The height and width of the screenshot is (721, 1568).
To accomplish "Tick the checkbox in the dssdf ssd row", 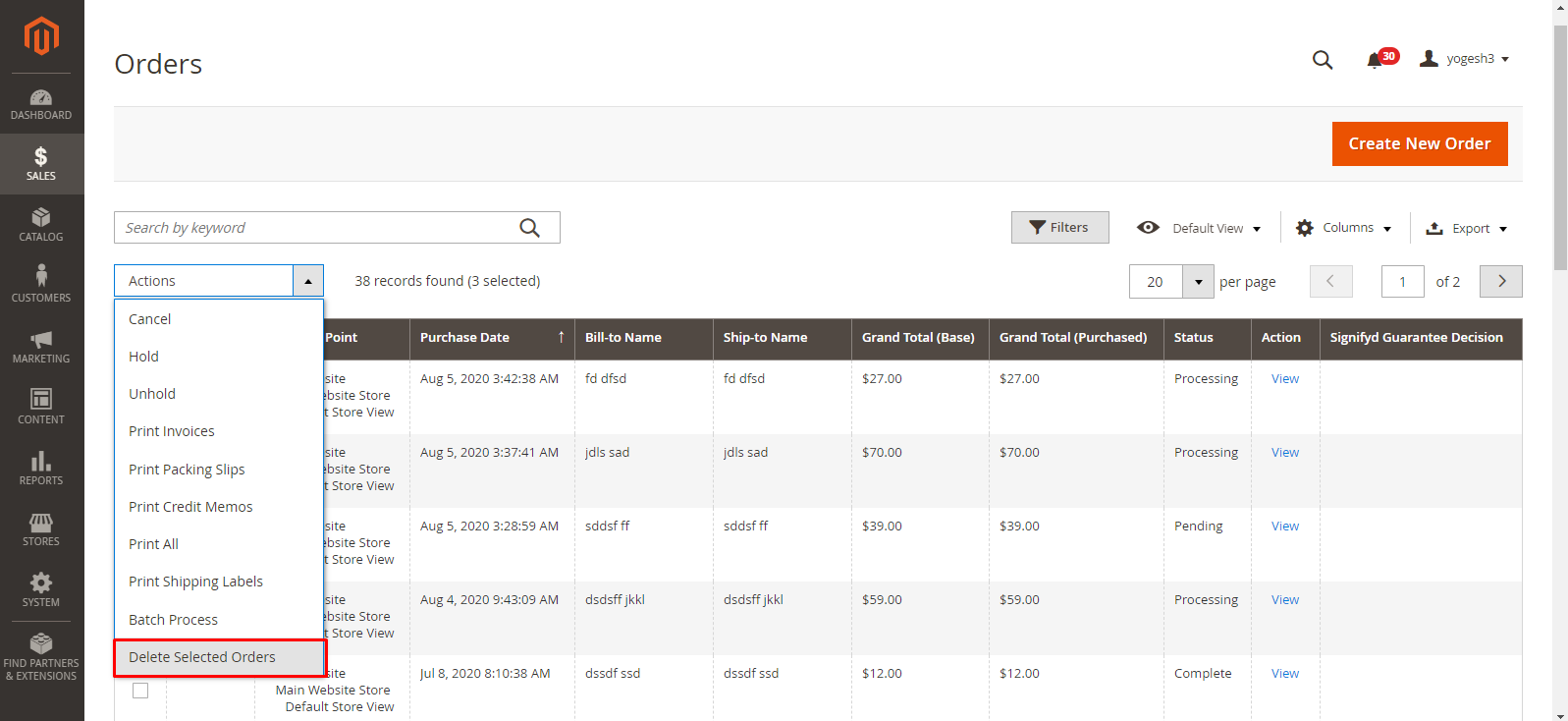I will [x=140, y=691].
